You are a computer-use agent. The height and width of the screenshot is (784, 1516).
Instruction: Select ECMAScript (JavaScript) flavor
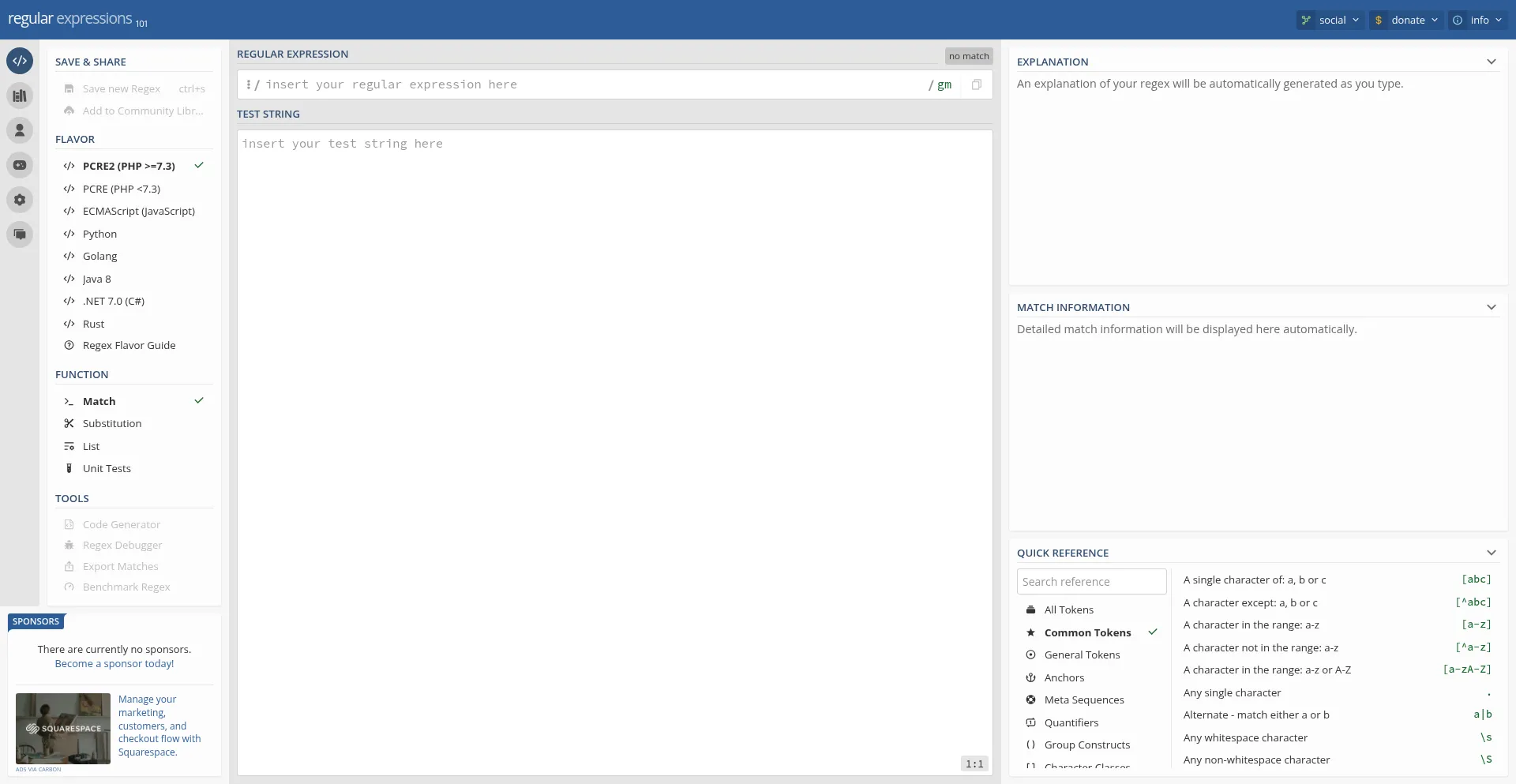click(x=138, y=212)
